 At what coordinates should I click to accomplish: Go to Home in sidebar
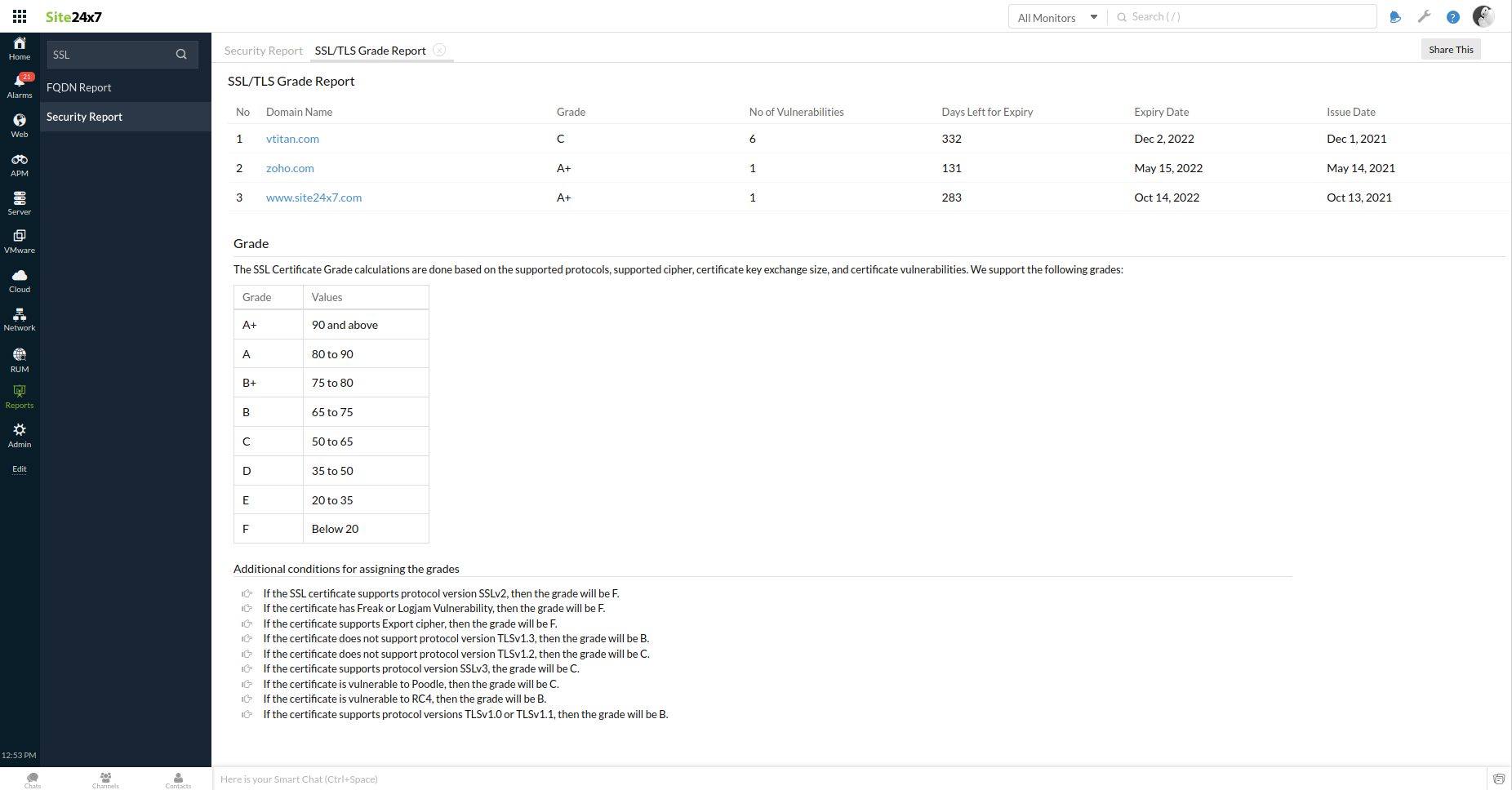coord(20,48)
